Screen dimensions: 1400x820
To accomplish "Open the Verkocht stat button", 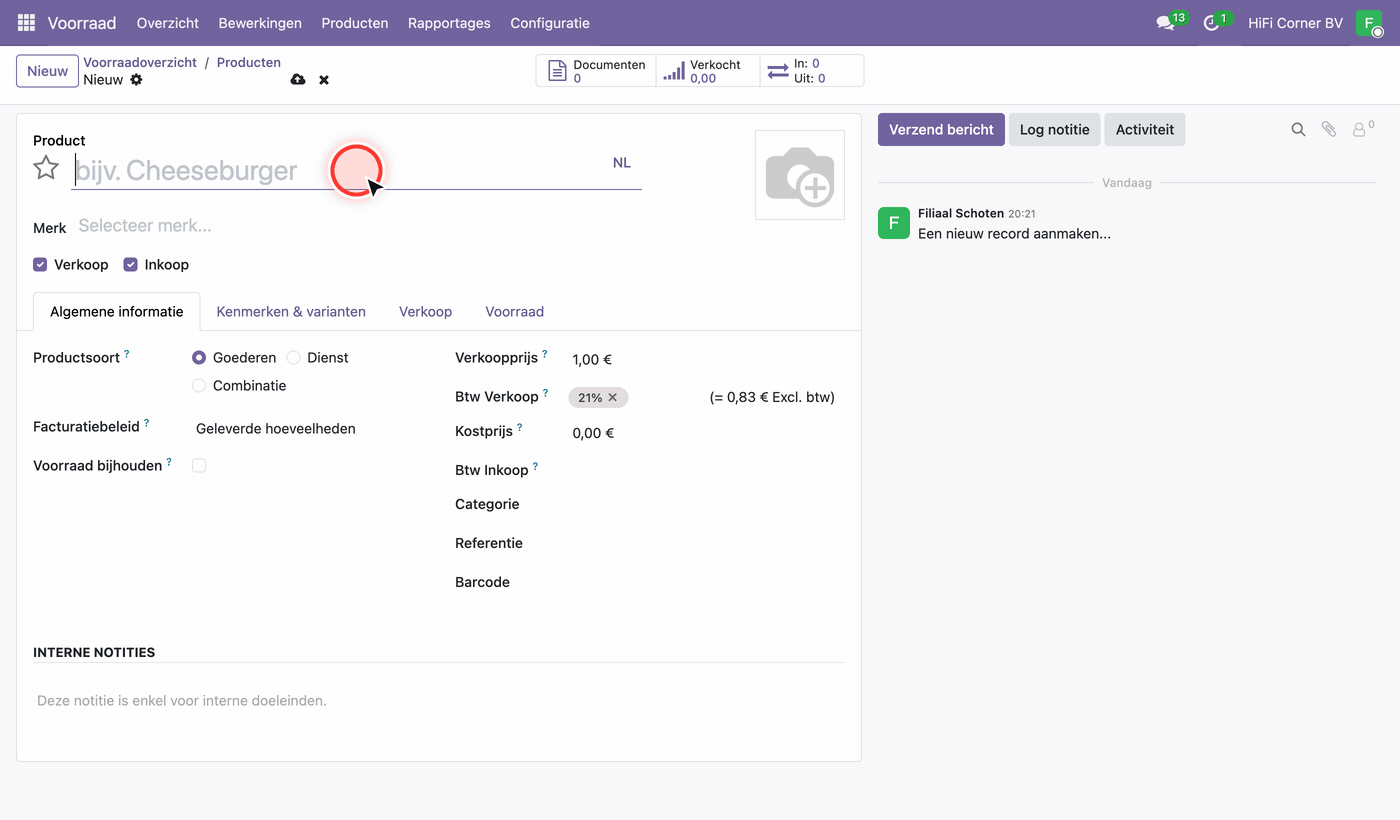I will coord(708,71).
